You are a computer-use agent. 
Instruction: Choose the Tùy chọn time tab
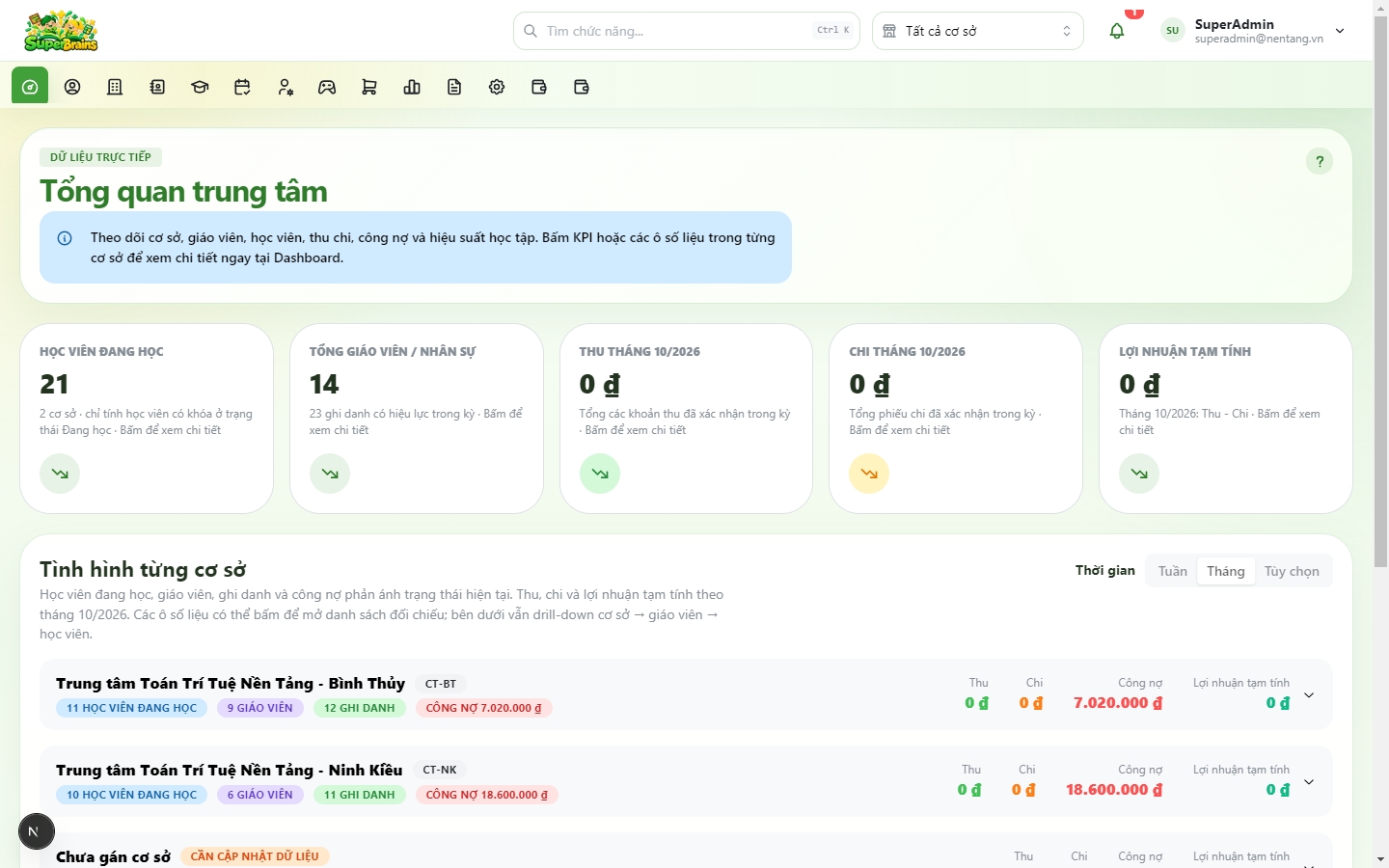[x=1292, y=571]
